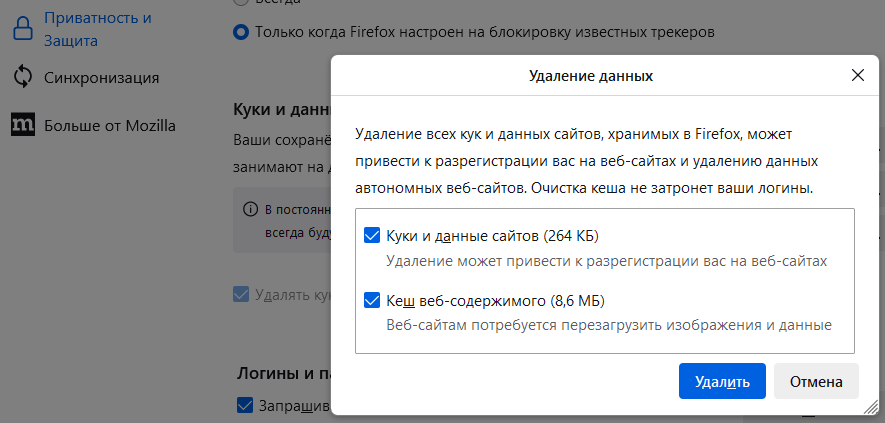The image size is (885, 423).
Task: Uncheck Куки и данные сайтов checkbox
Action: click(x=371, y=236)
